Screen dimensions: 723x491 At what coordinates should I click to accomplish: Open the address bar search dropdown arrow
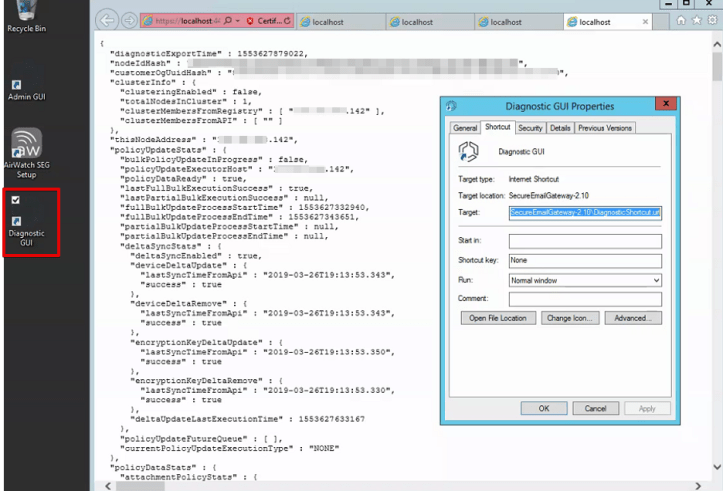236,21
